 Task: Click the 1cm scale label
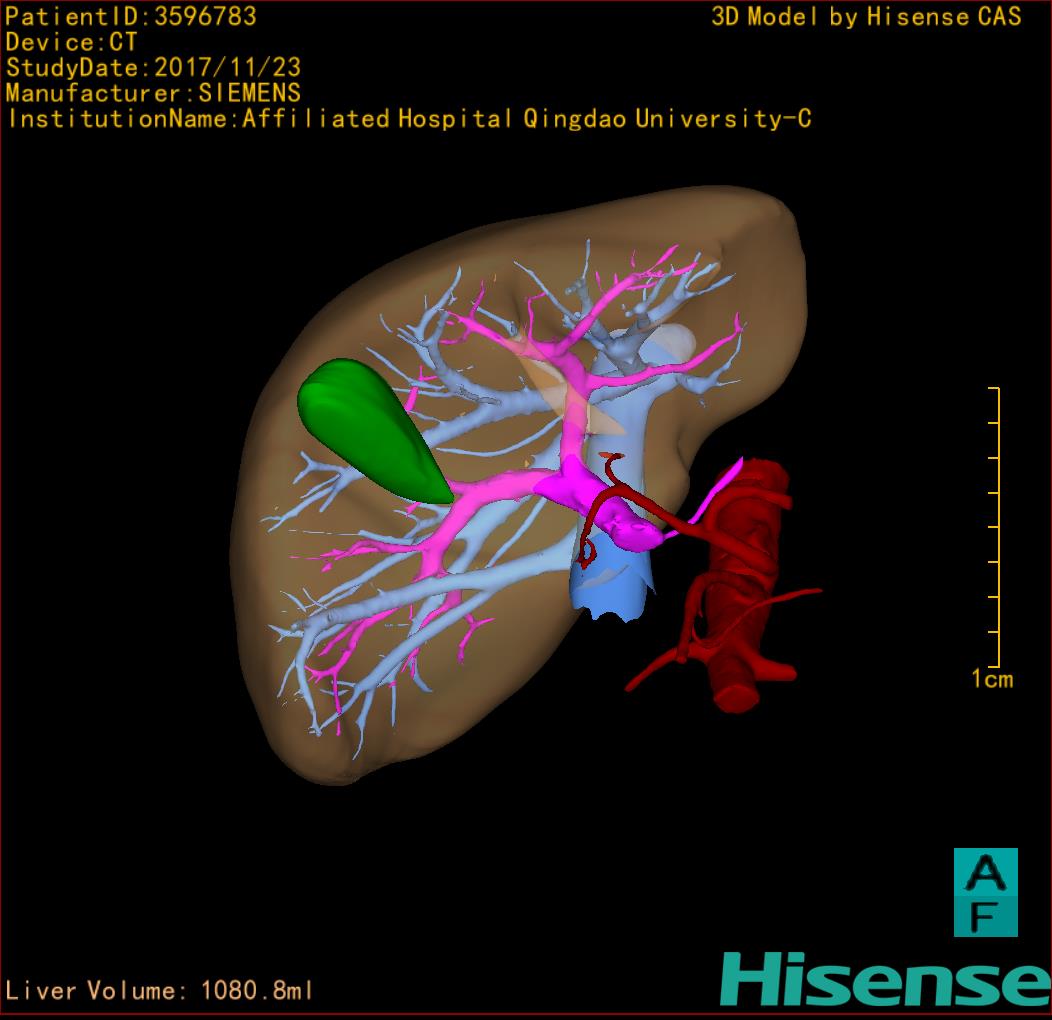(x=991, y=680)
